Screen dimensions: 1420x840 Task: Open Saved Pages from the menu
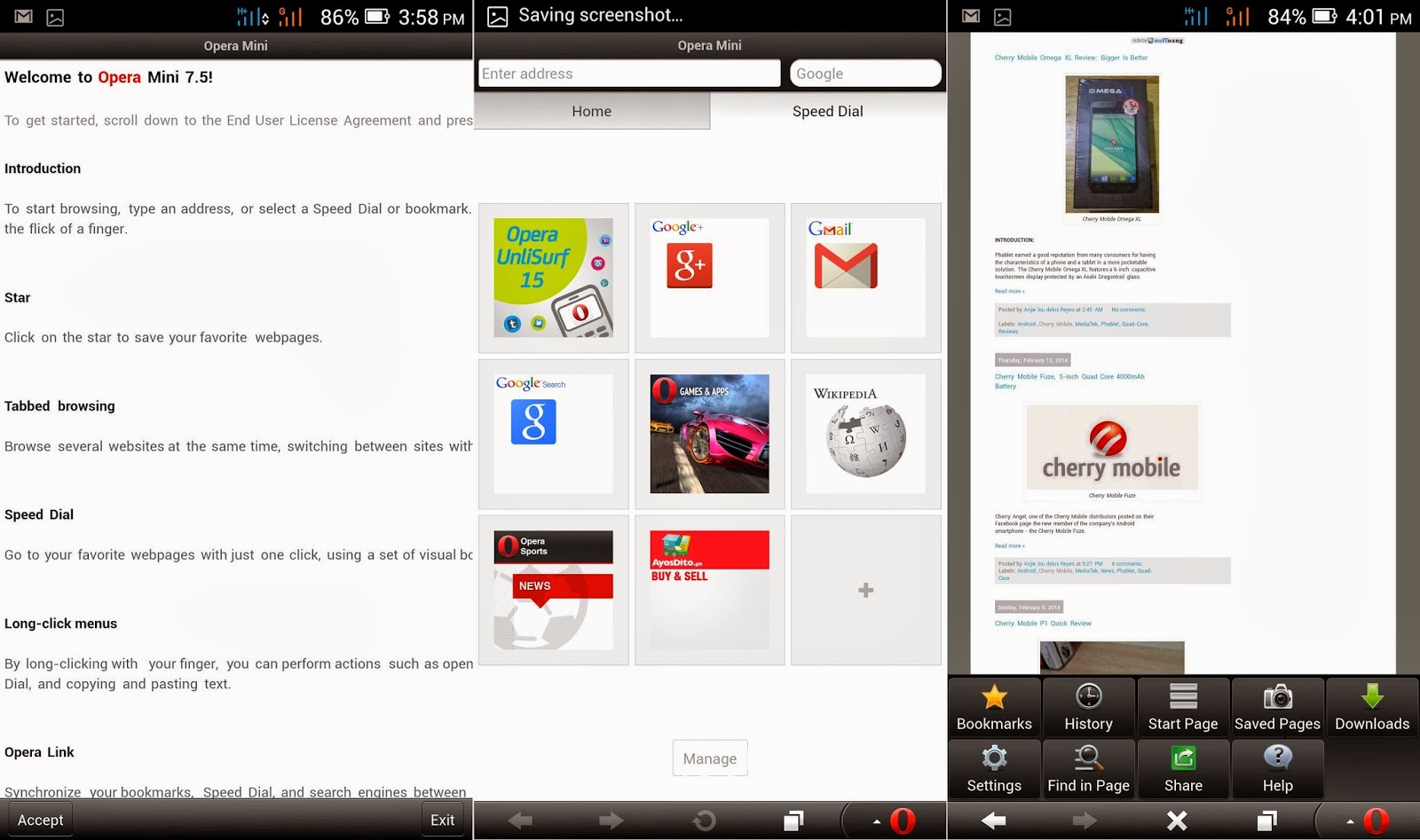[1278, 708]
